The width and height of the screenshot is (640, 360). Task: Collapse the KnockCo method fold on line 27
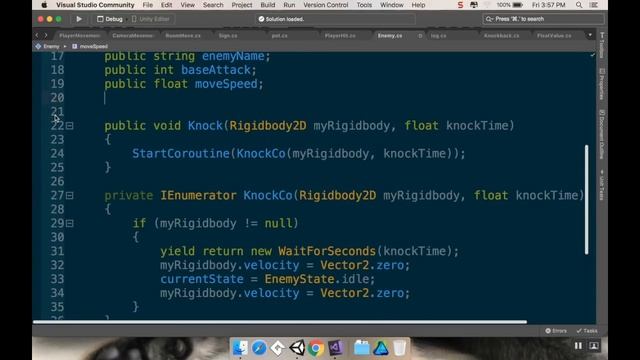[x=70, y=196]
